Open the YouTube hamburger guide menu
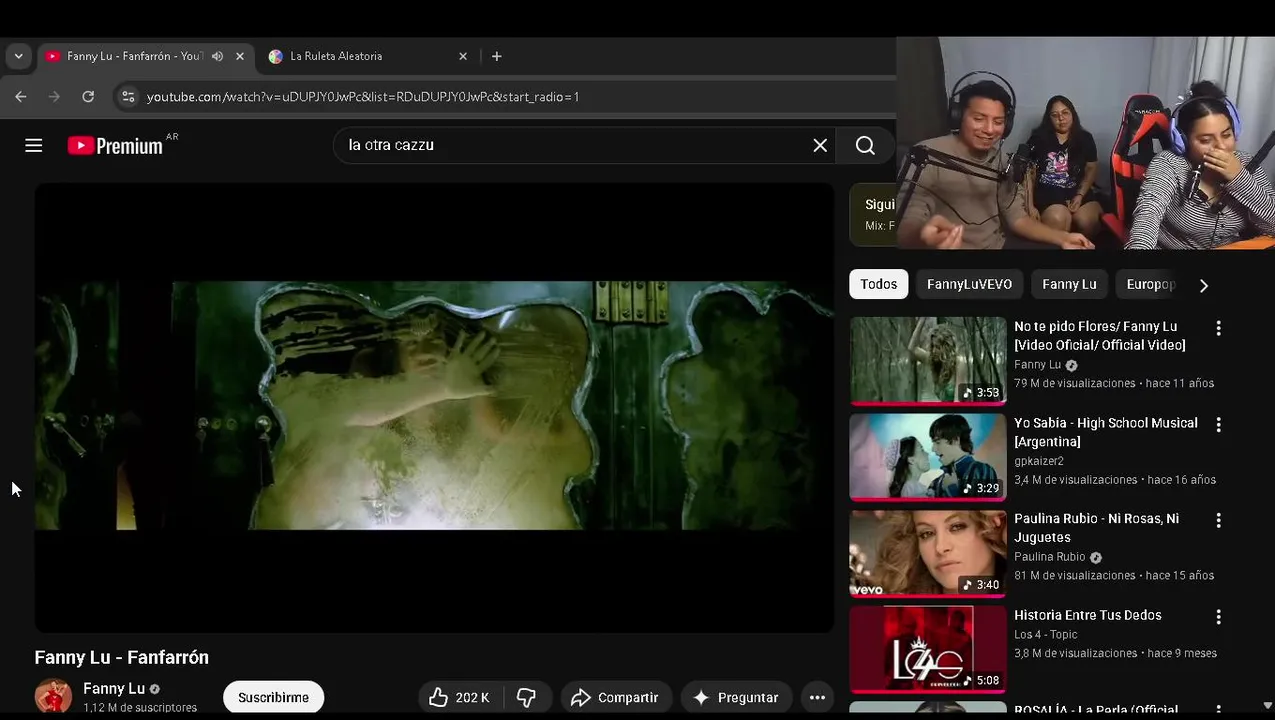This screenshot has width=1275, height=720. 33,146
